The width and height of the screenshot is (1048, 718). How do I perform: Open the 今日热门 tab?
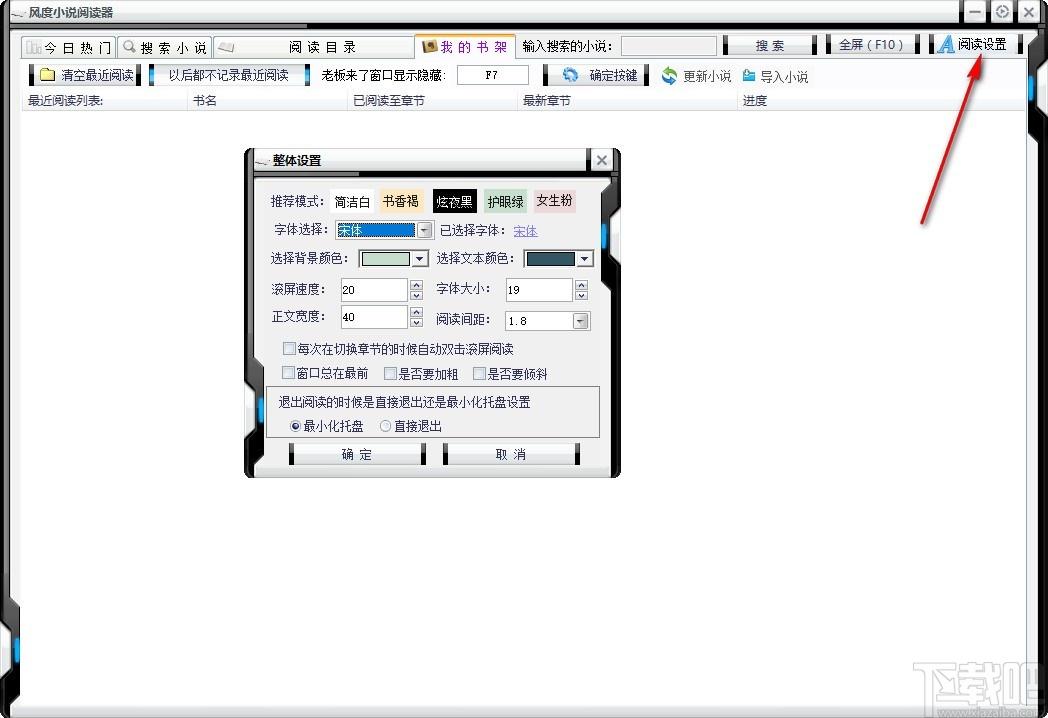pos(68,47)
